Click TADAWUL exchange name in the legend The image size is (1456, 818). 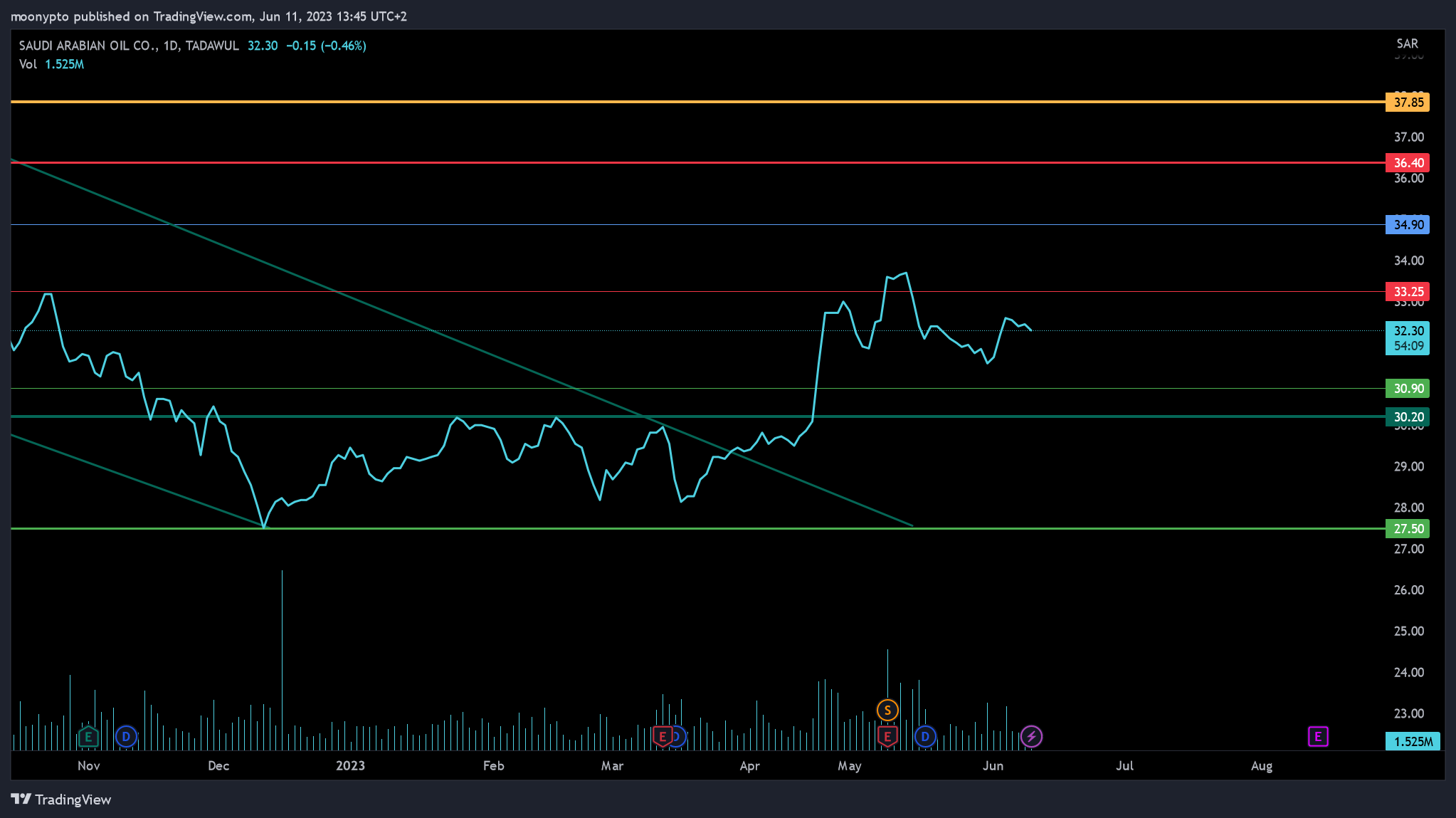click(212, 46)
